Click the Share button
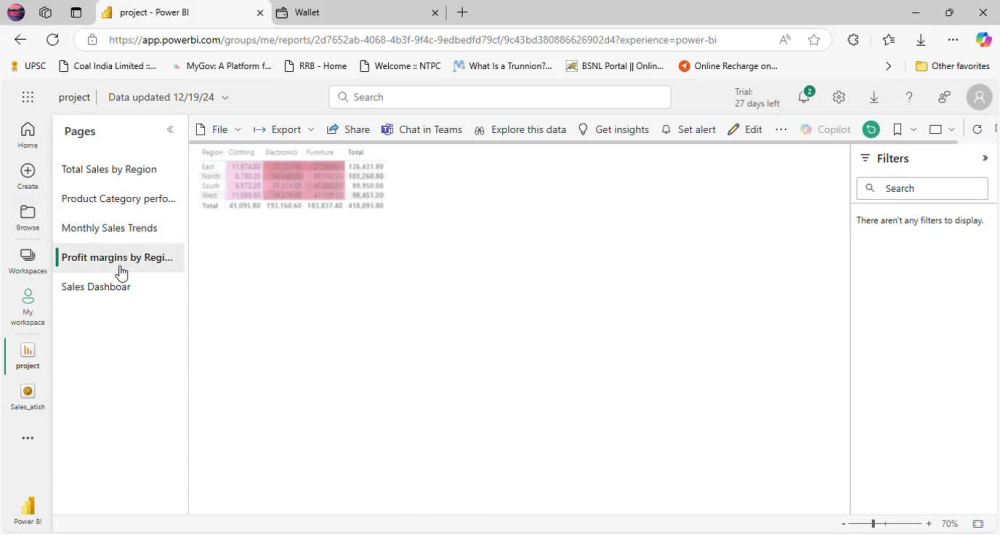This screenshot has width=1000, height=535. point(348,129)
